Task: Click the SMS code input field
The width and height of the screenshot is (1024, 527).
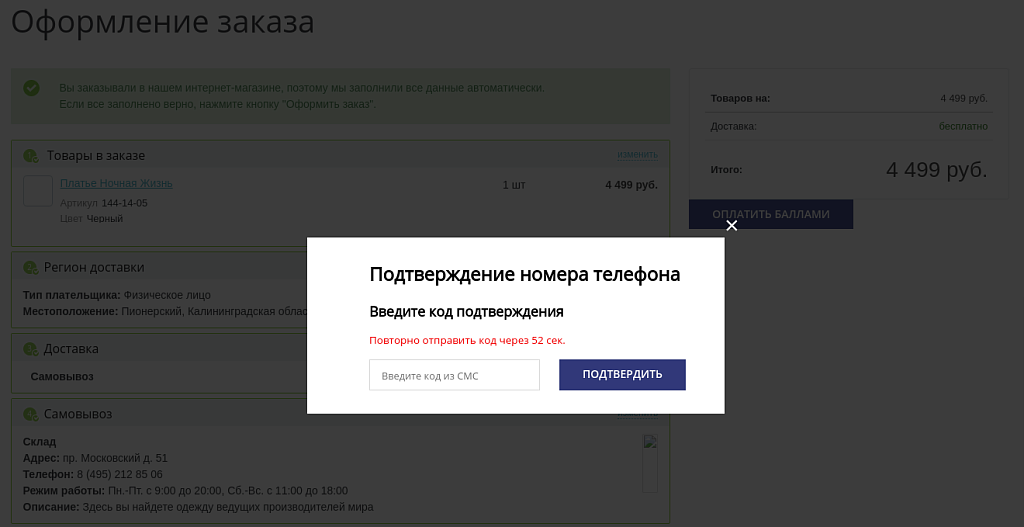Action: [x=454, y=375]
